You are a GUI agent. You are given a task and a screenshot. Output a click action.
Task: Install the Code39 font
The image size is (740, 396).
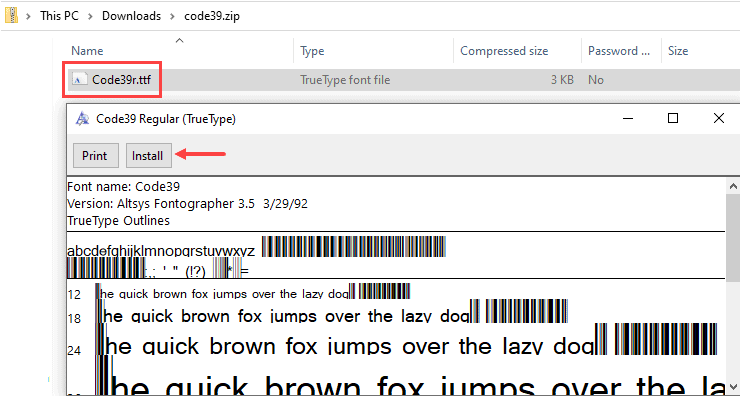click(x=148, y=156)
